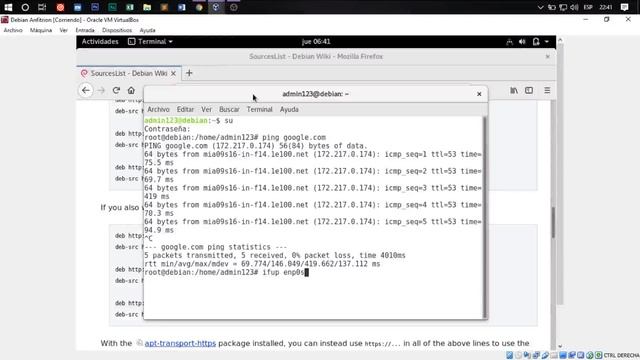
Task: Click Windows tray network icon
Action: [563, 7]
